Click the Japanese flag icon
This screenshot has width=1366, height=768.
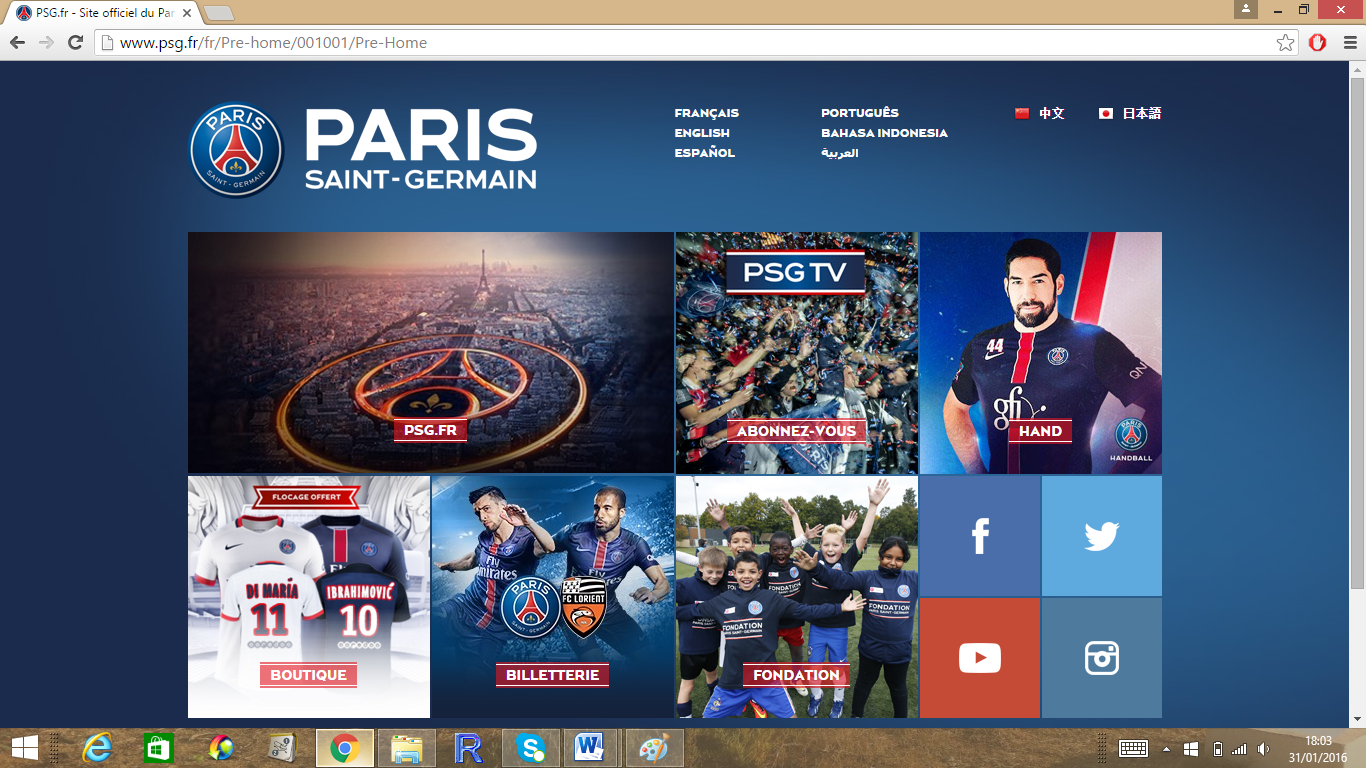[1106, 113]
